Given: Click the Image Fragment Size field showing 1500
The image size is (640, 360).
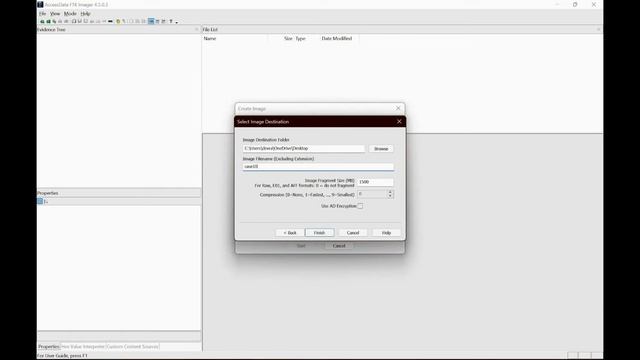Looking at the screenshot, I should pos(376,182).
